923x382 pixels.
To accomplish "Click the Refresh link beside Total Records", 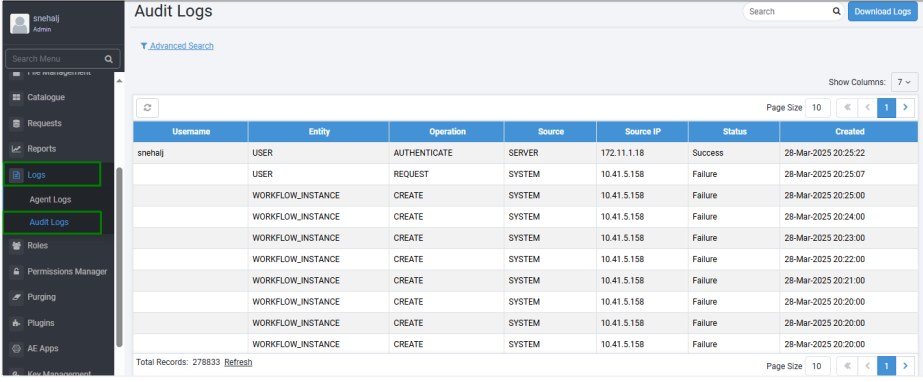I will tap(238, 362).
